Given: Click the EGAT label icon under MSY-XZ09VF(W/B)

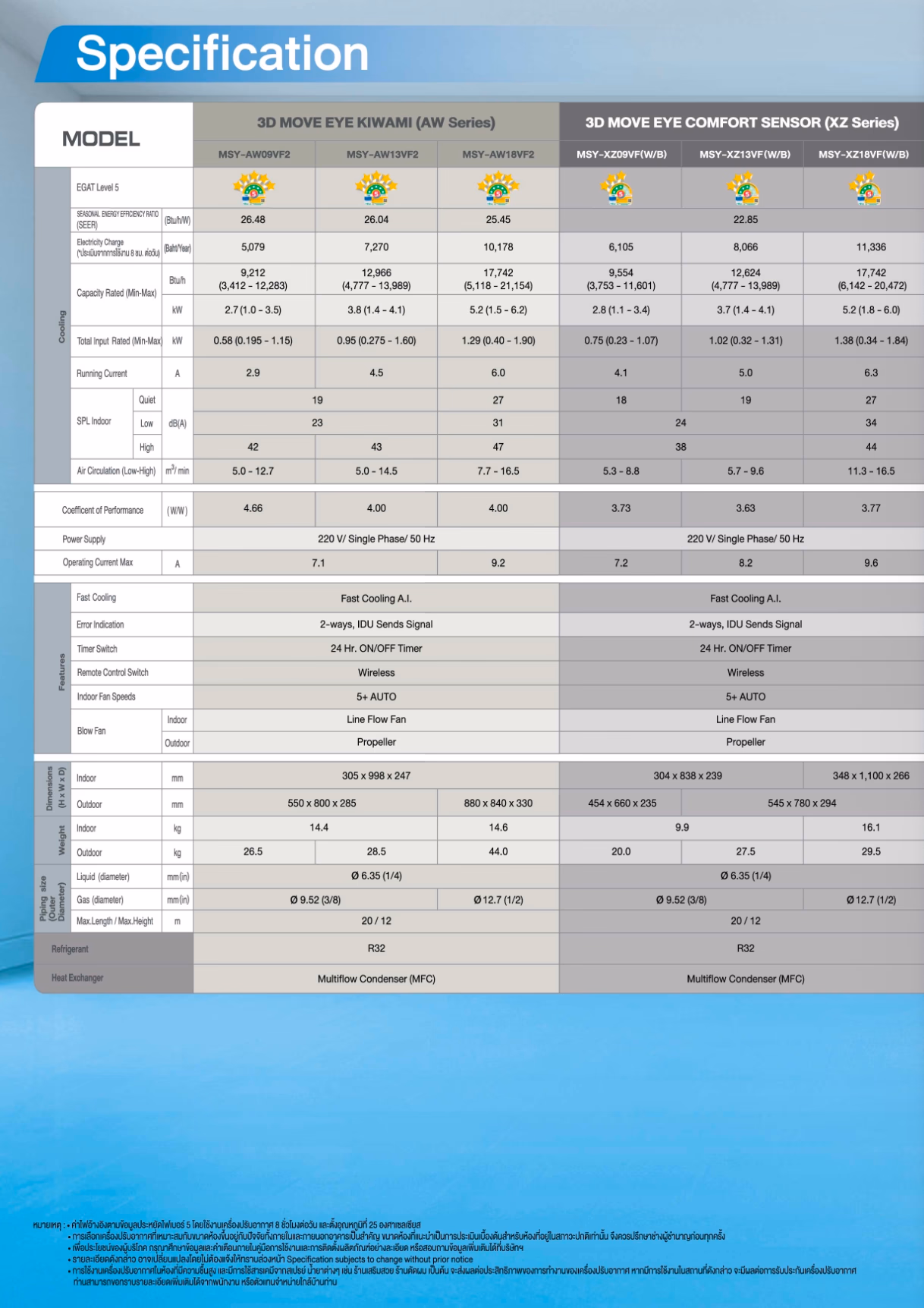Looking at the screenshot, I should pos(621,188).
